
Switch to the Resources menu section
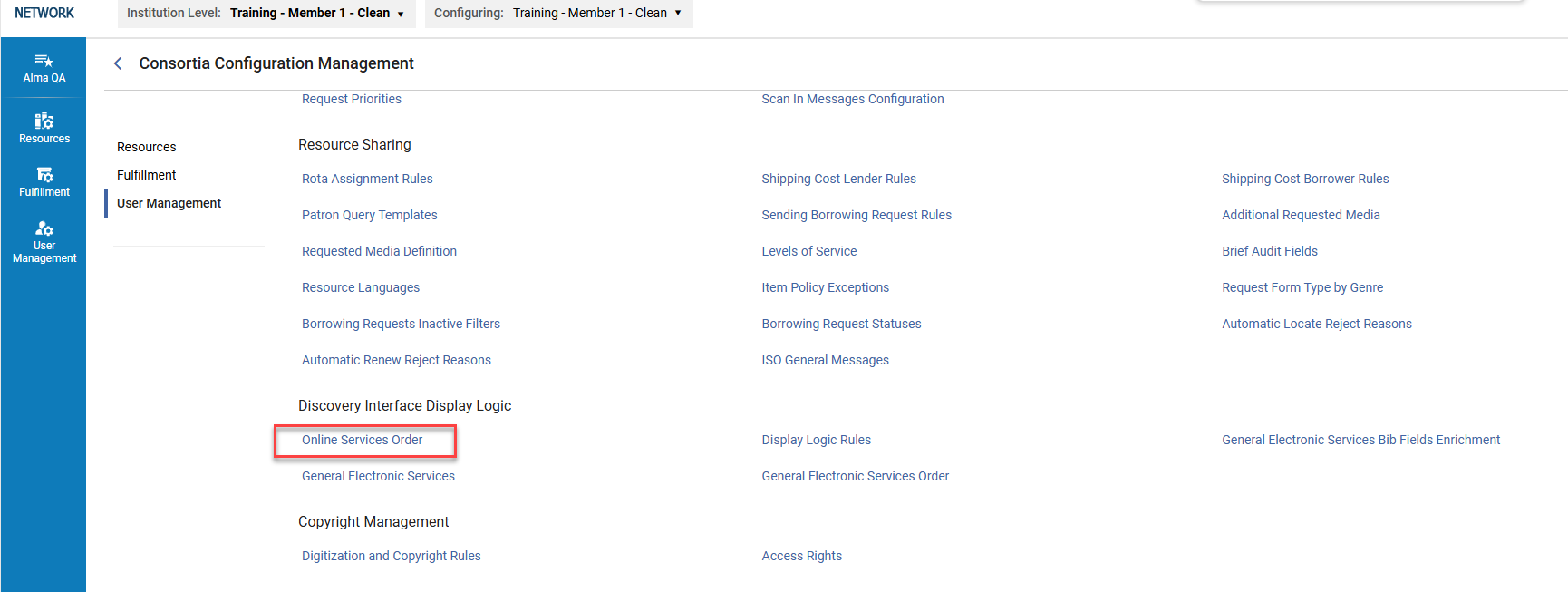pyautogui.click(x=147, y=147)
